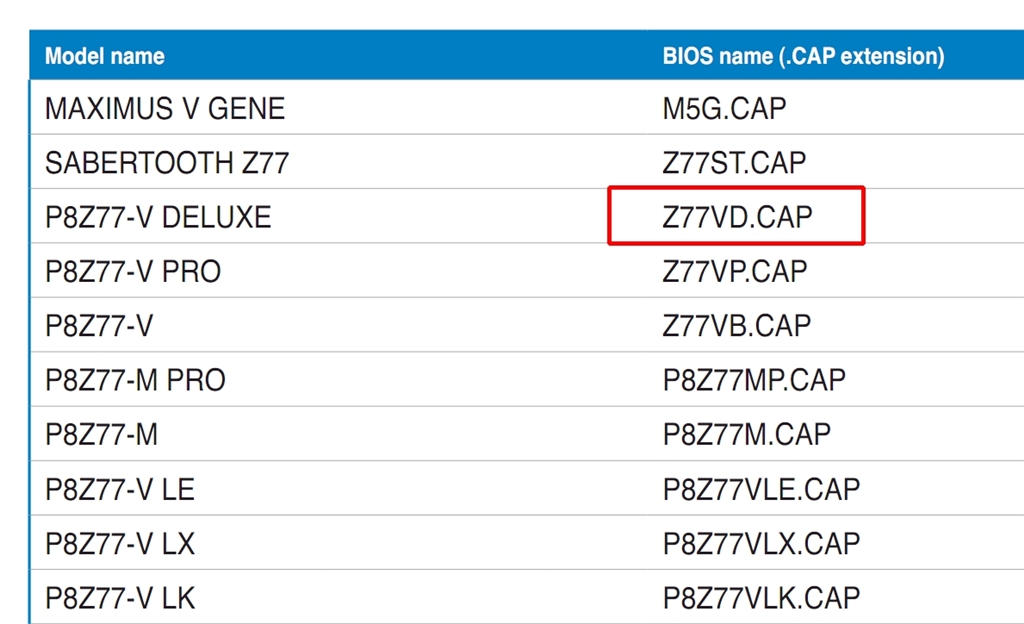Click the "Model name" column header

pos(105,56)
